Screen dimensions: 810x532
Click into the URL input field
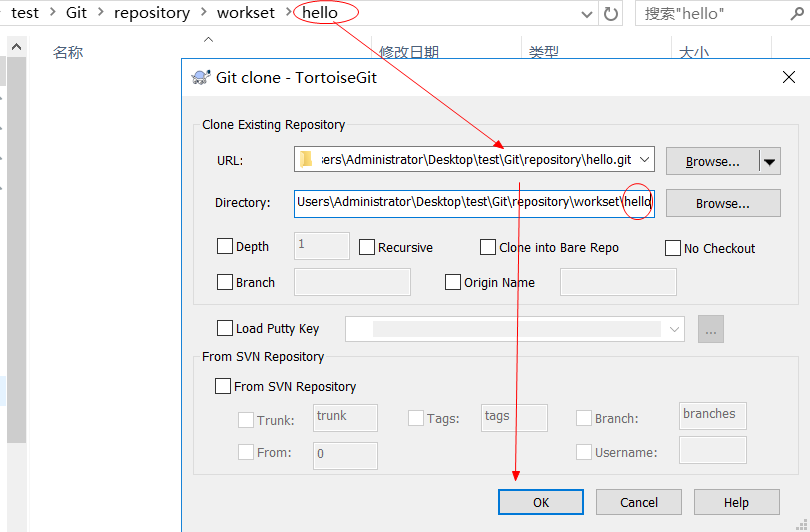474,160
